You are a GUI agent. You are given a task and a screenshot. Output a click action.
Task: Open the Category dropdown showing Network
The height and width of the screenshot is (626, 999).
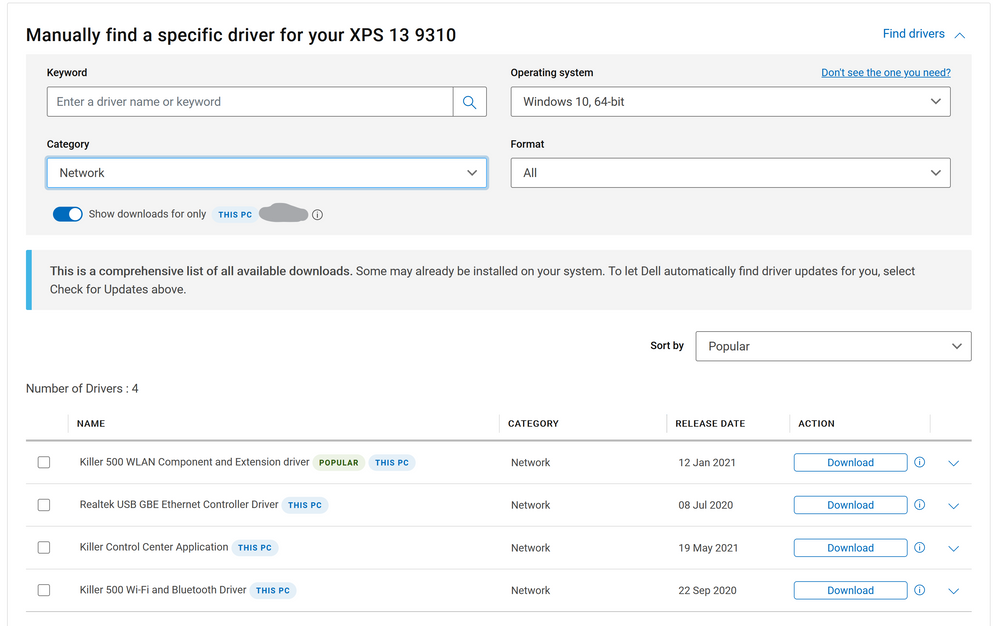point(266,173)
